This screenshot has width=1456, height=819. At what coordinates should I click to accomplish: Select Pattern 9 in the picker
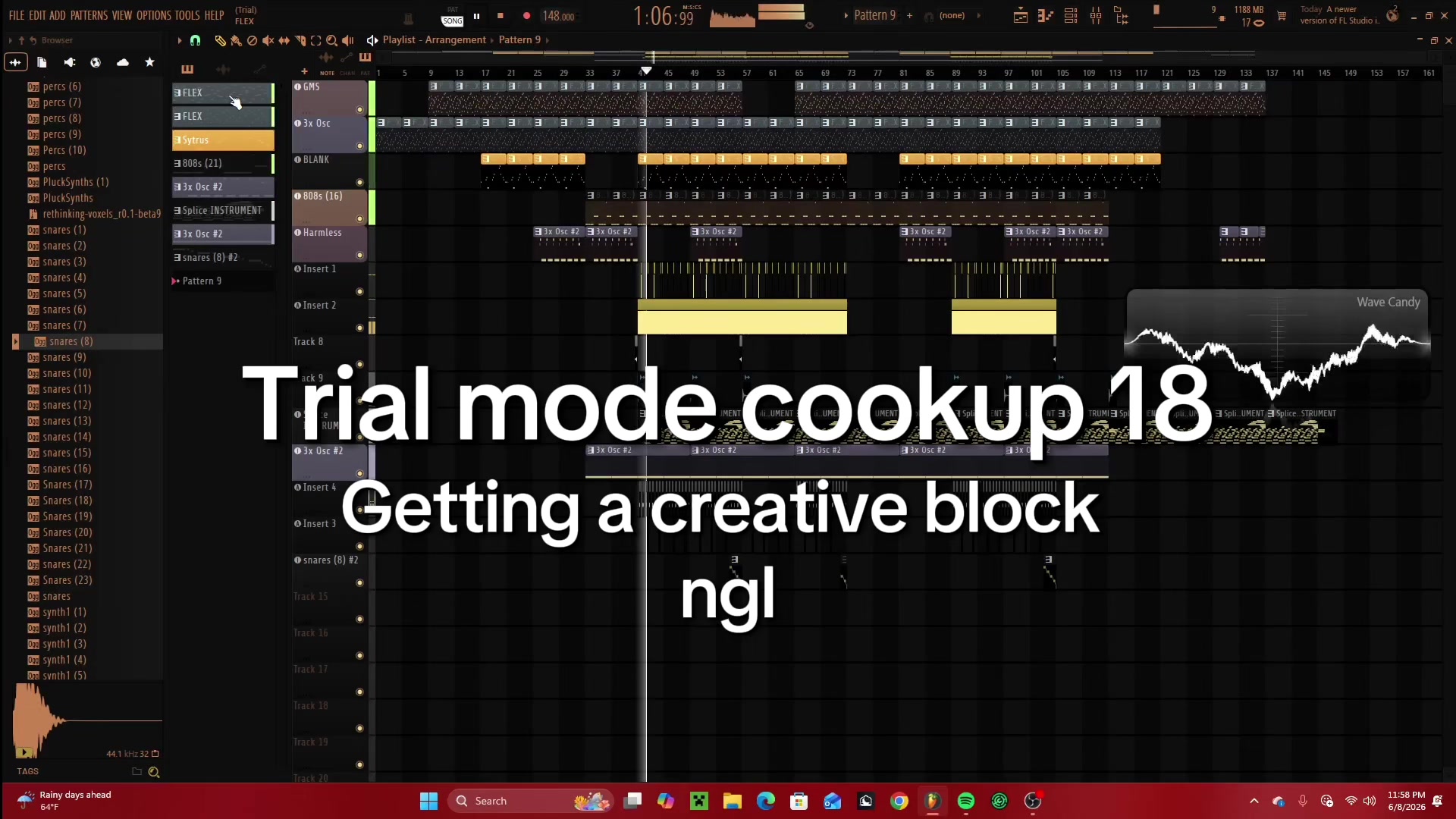point(223,281)
